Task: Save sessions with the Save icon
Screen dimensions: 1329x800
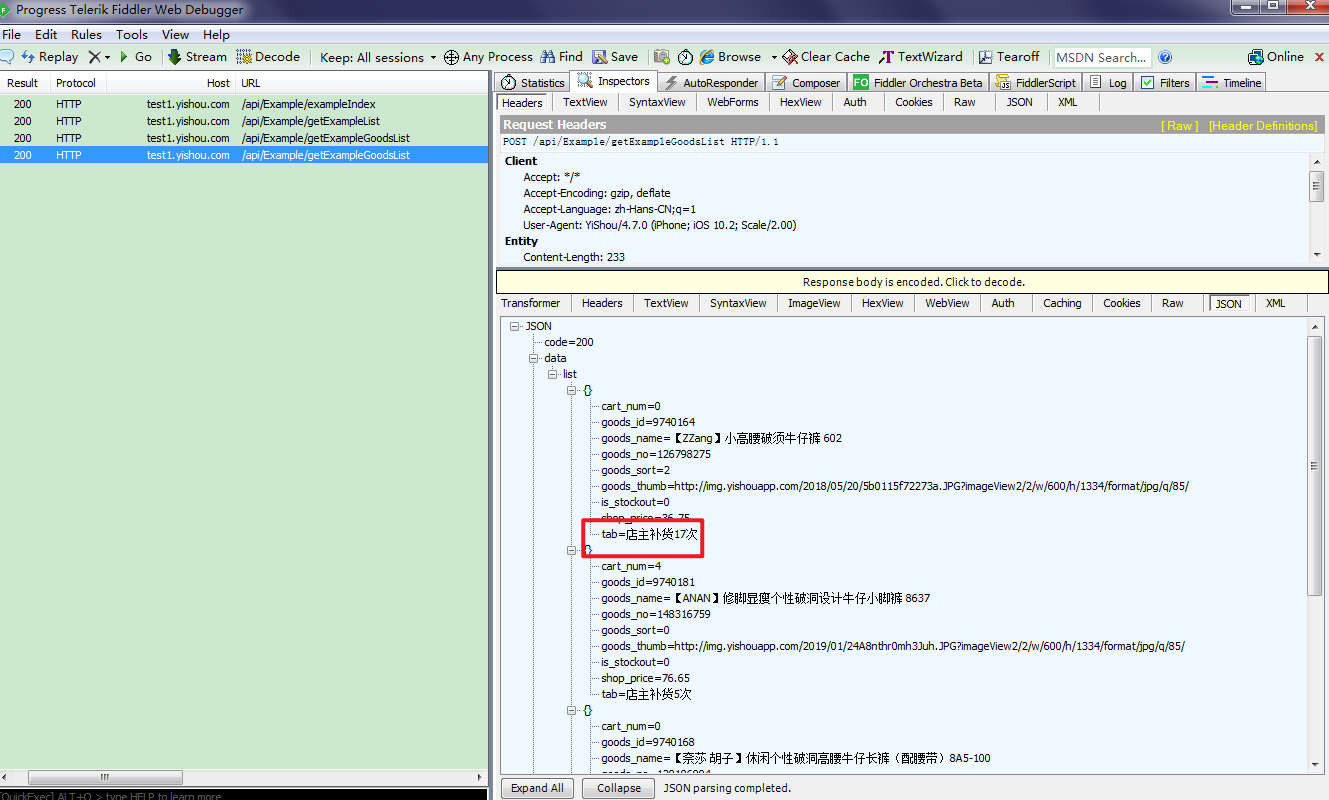Action: (x=615, y=57)
